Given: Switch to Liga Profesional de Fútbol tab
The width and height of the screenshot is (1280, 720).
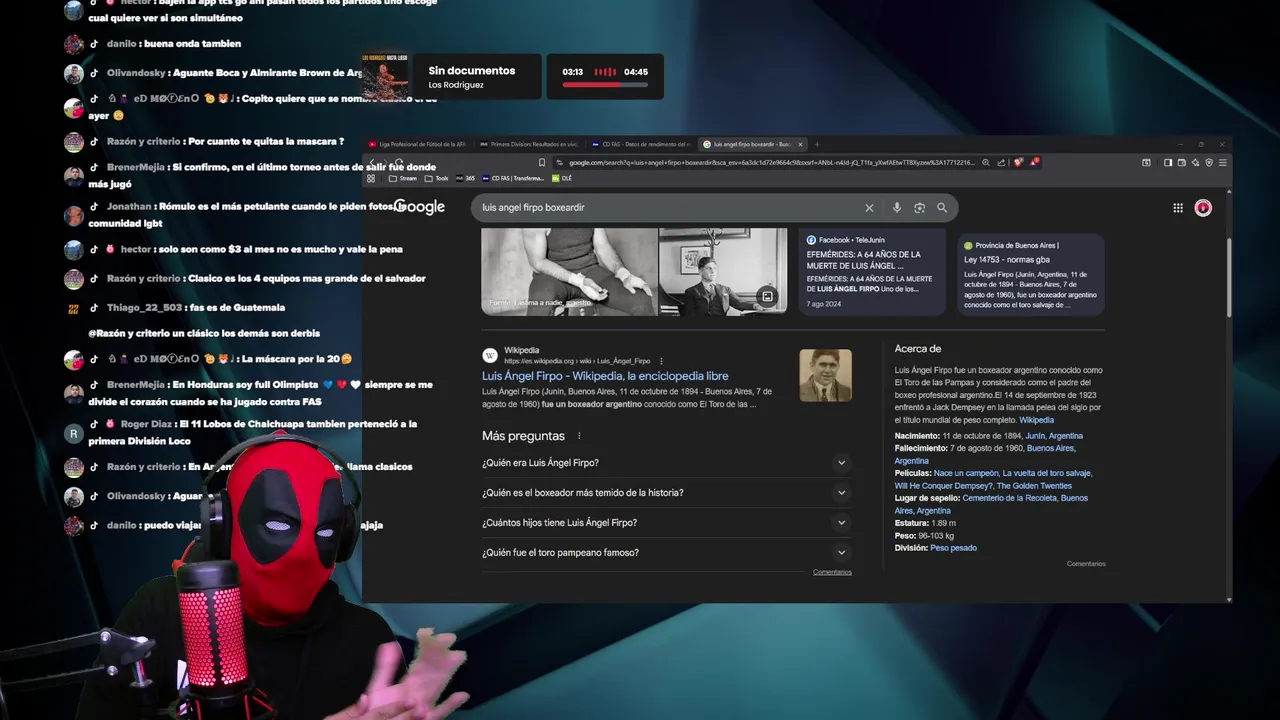Looking at the screenshot, I should [x=420, y=144].
